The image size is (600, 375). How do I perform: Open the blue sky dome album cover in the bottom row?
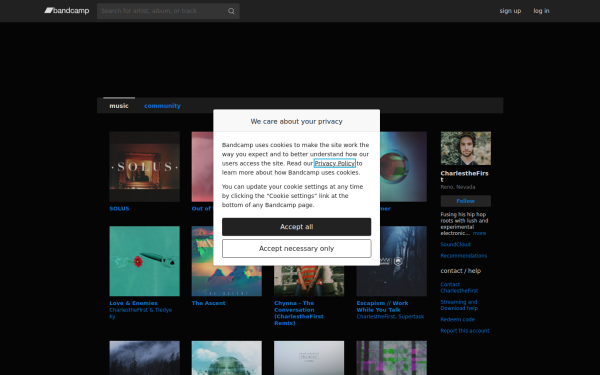point(227,358)
